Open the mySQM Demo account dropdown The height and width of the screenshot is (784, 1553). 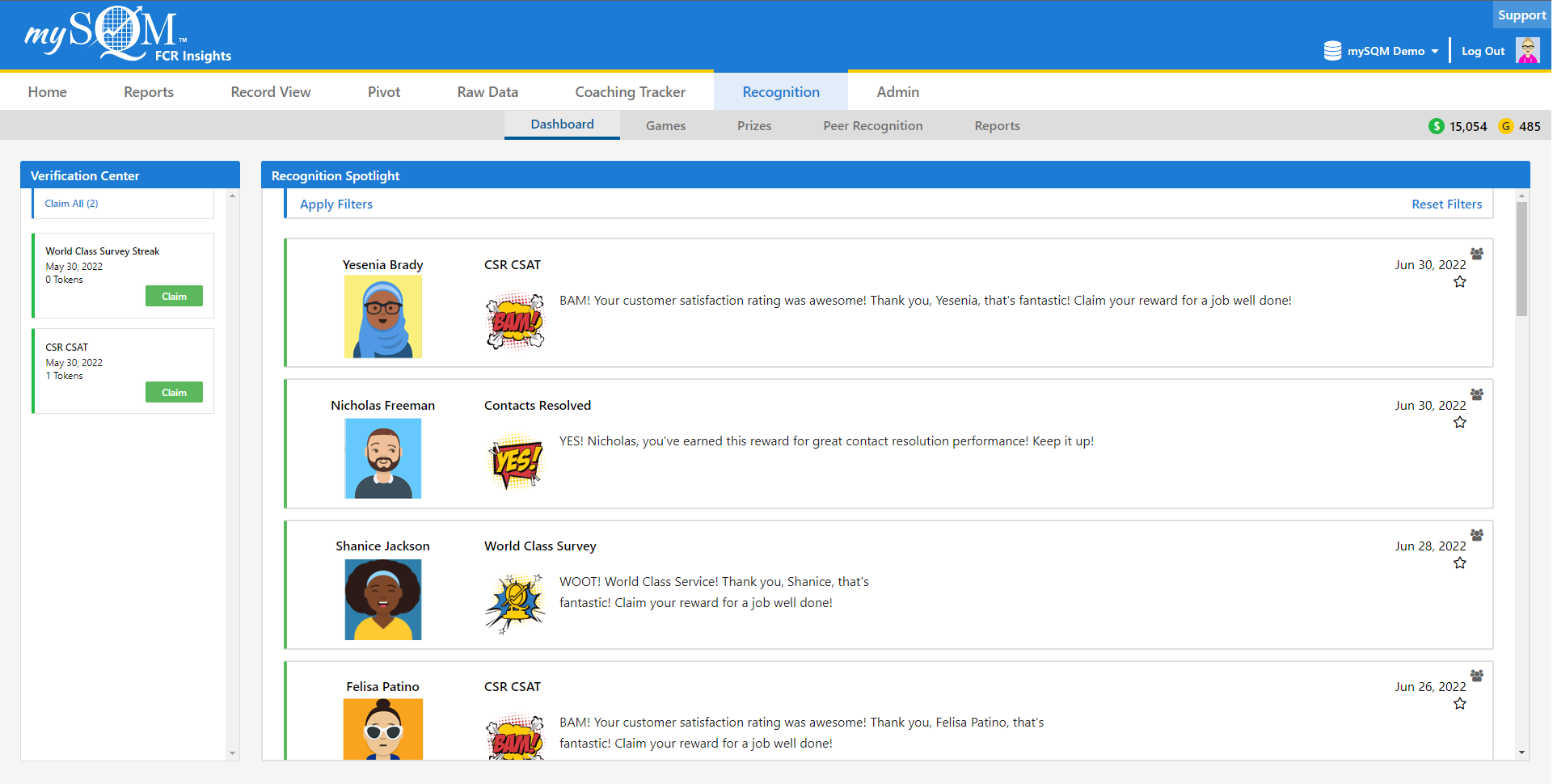(1385, 50)
